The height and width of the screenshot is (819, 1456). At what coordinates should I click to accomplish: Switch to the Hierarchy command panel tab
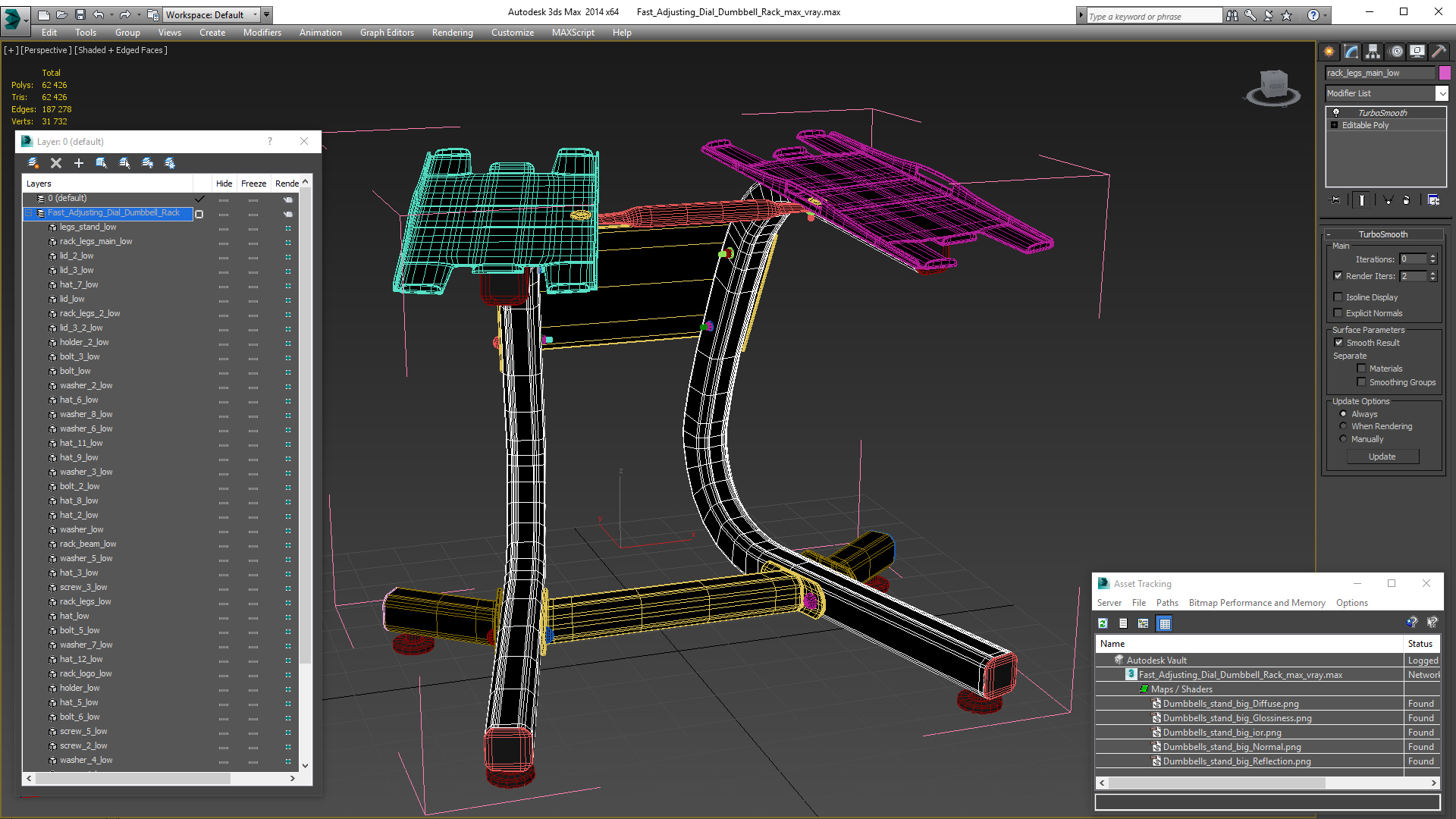pyautogui.click(x=1373, y=52)
